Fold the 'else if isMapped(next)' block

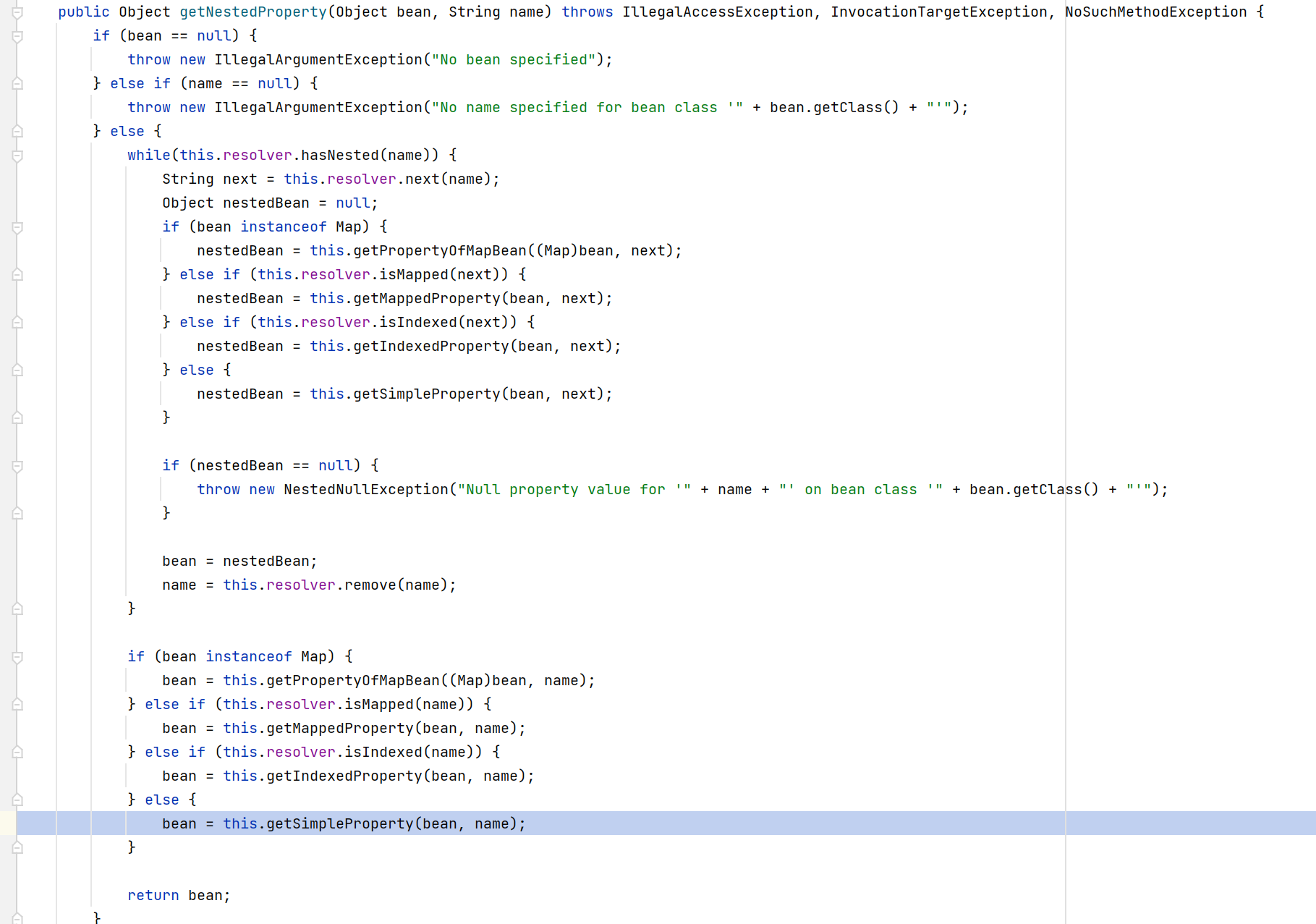(x=17, y=275)
